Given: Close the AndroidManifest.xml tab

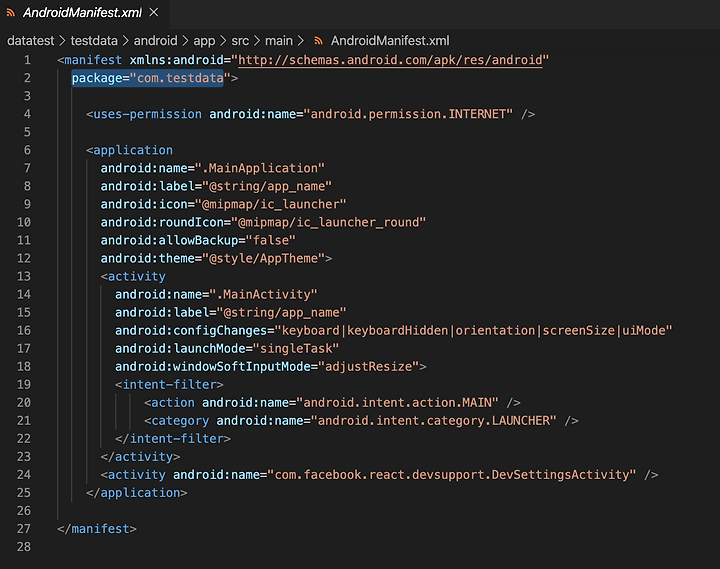Looking at the screenshot, I should point(154,12).
